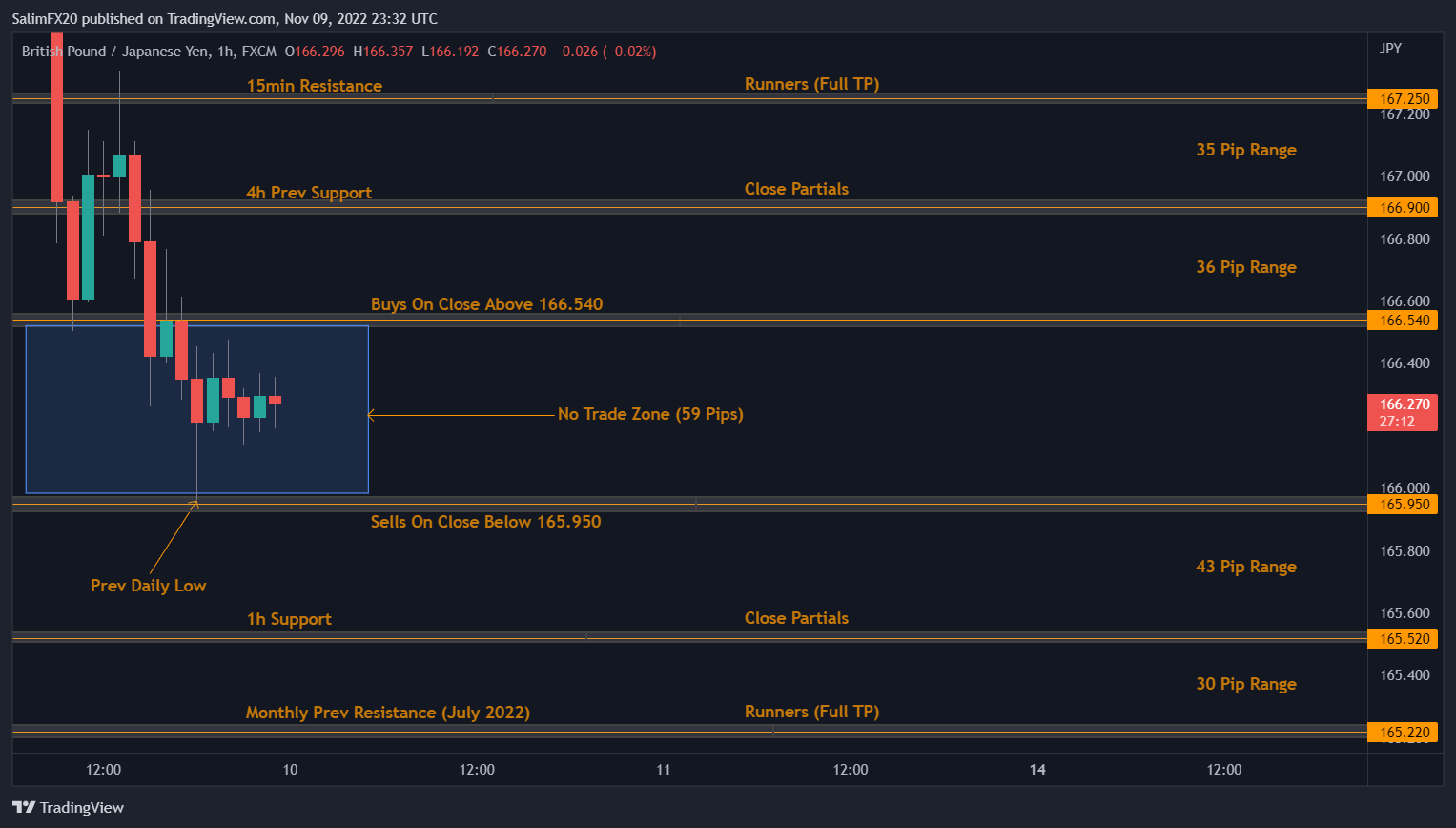
Task: Click the red 166.270 current price label
Action: [1404, 404]
